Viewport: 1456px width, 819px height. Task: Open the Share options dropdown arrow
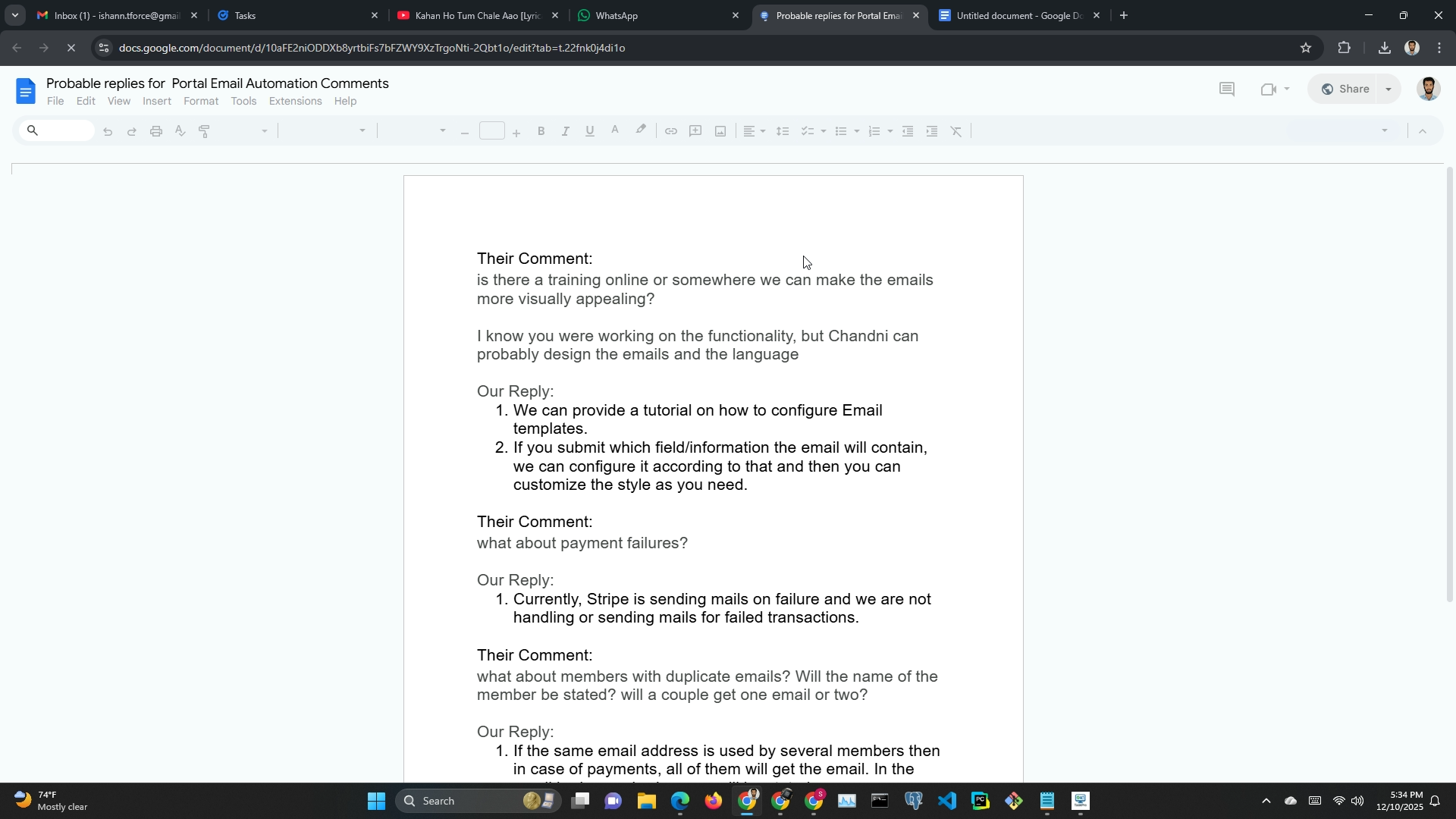coord(1389,89)
